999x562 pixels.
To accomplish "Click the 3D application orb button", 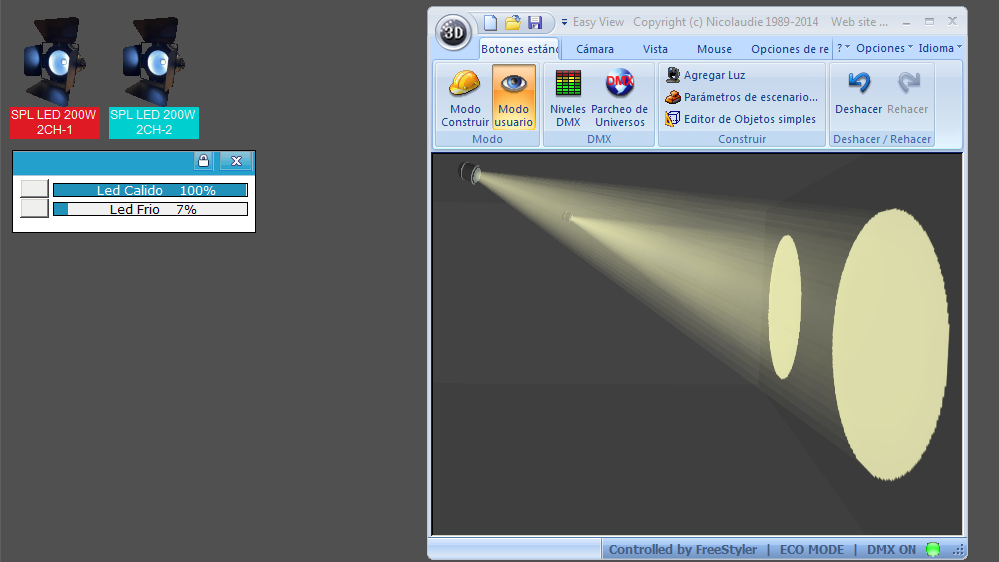I will 453,31.
